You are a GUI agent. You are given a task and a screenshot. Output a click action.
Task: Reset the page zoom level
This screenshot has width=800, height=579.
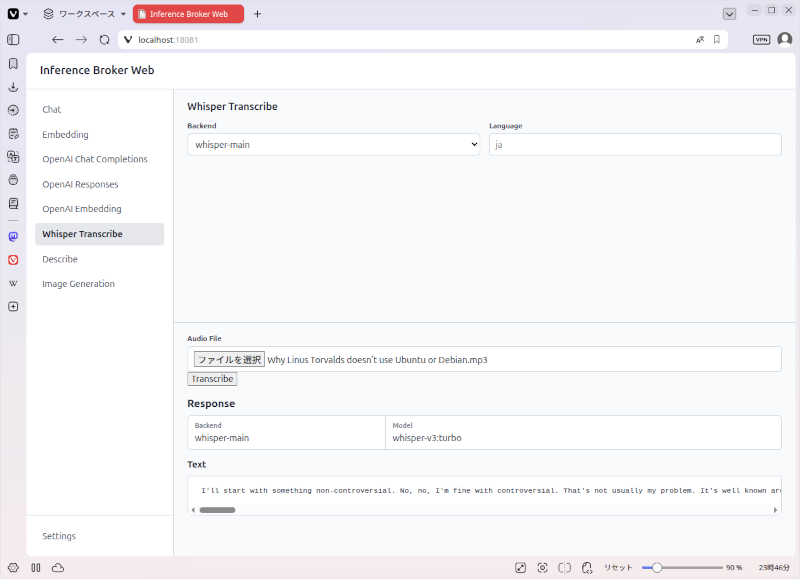tap(618, 568)
